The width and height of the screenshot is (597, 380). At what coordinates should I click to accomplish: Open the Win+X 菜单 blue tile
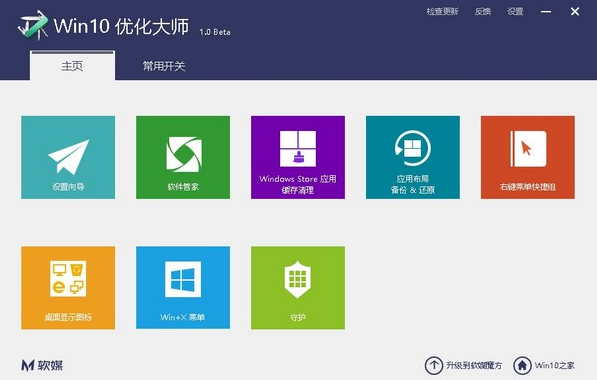tap(183, 288)
